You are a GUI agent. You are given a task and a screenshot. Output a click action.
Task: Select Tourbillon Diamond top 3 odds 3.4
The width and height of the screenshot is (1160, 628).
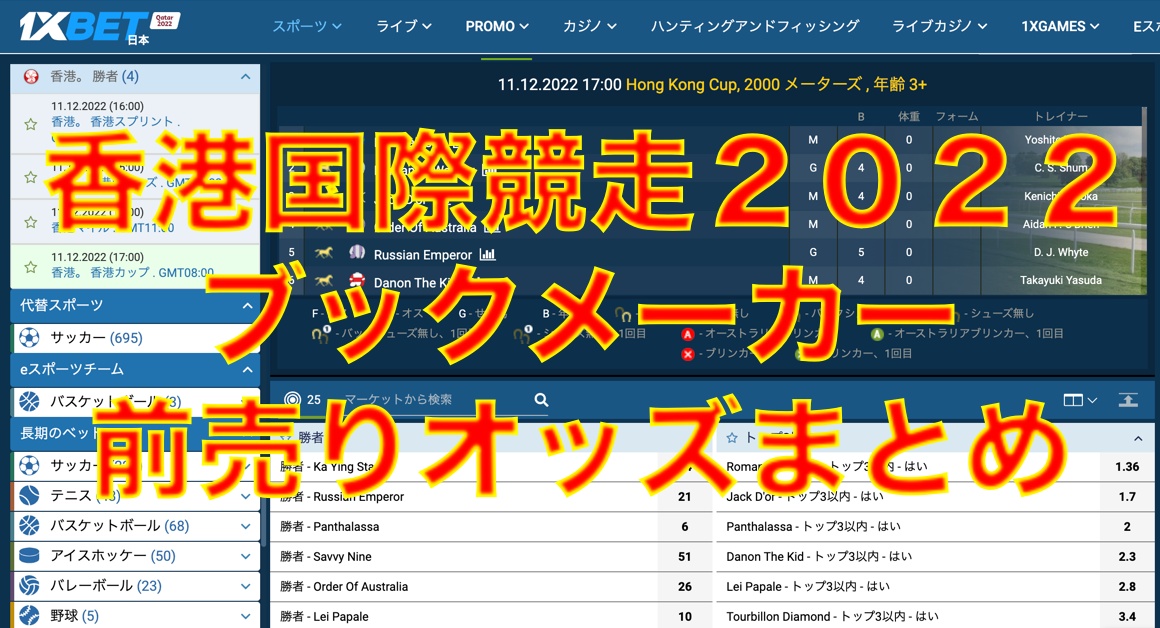click(1127, 616)
